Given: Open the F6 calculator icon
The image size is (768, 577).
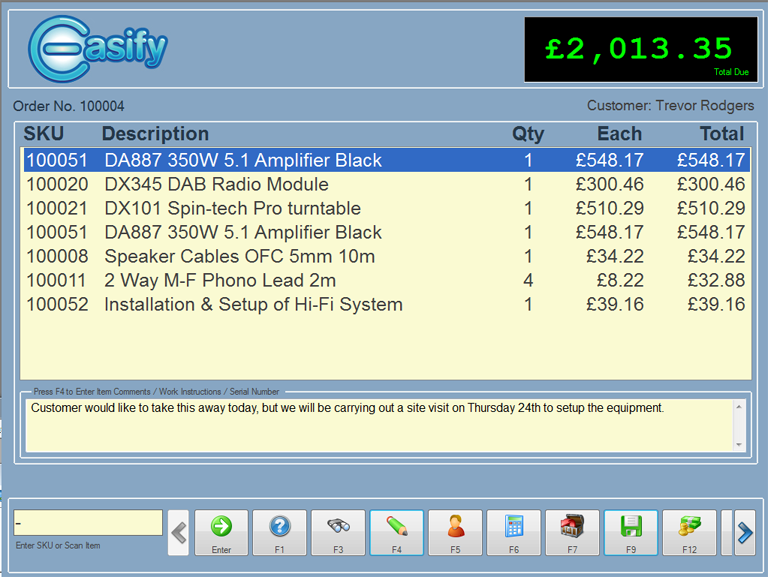Looking at the screenshot, I should [514, 532].
